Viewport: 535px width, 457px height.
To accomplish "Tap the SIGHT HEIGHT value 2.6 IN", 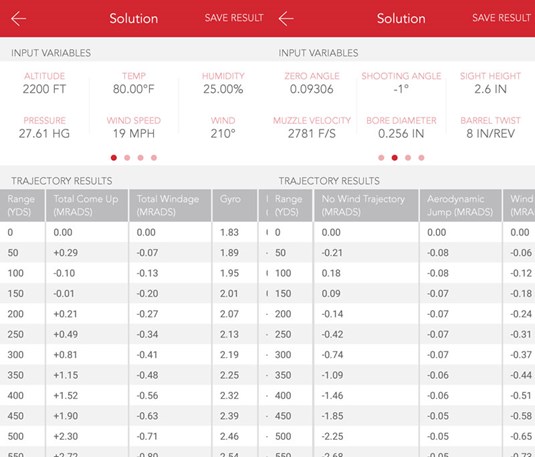I will click(491, 89).
